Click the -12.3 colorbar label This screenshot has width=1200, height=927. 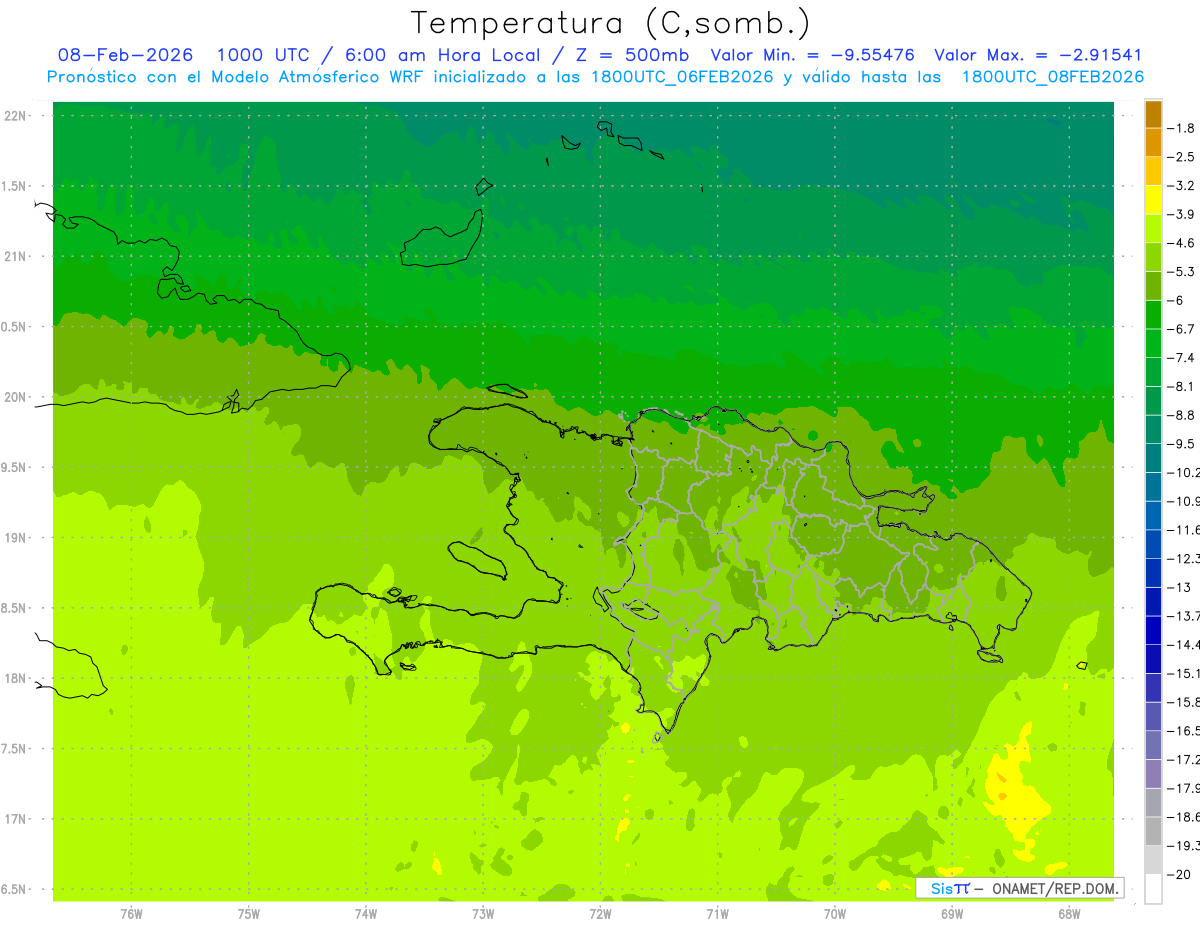pyautogui.click(x=1184, y=558)
